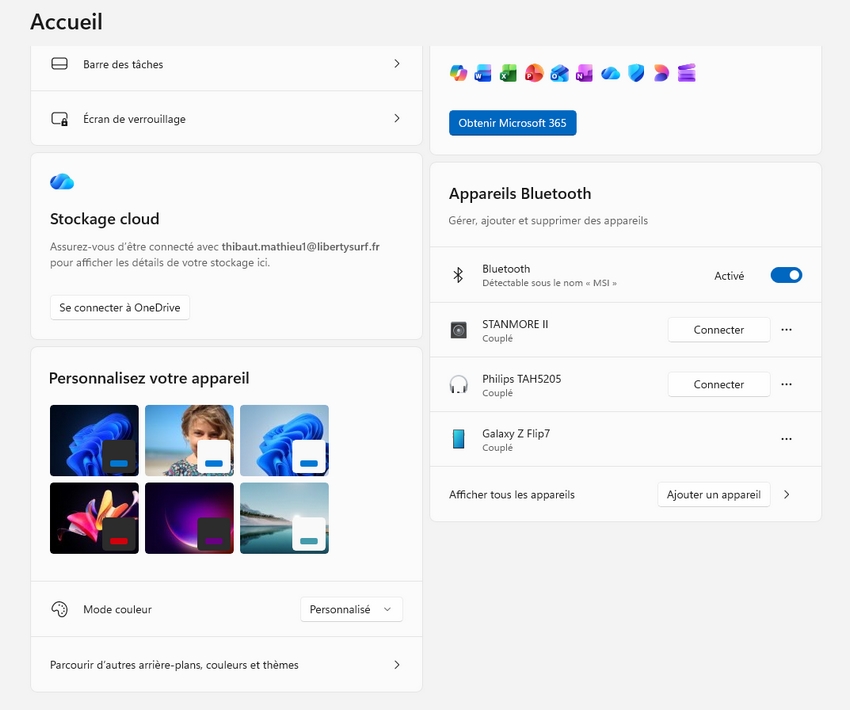This screenshot has width=850, height=710.
Task: Open Écran de verrouillage settings
Action: pyautogui.click(x=226, y=119)
